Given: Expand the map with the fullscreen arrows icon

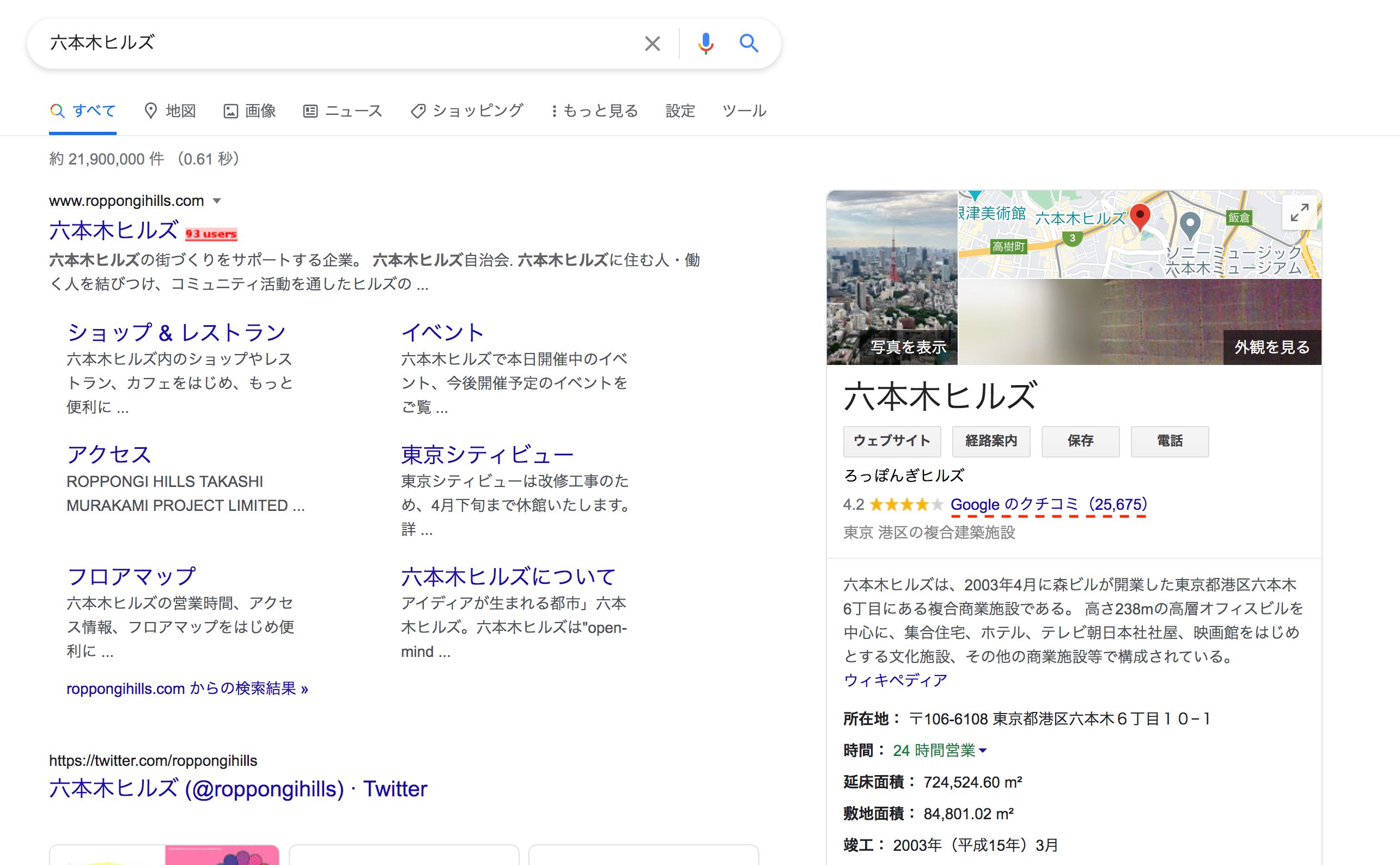Looking at the screenshot, I should click(x=1299, y=213).
